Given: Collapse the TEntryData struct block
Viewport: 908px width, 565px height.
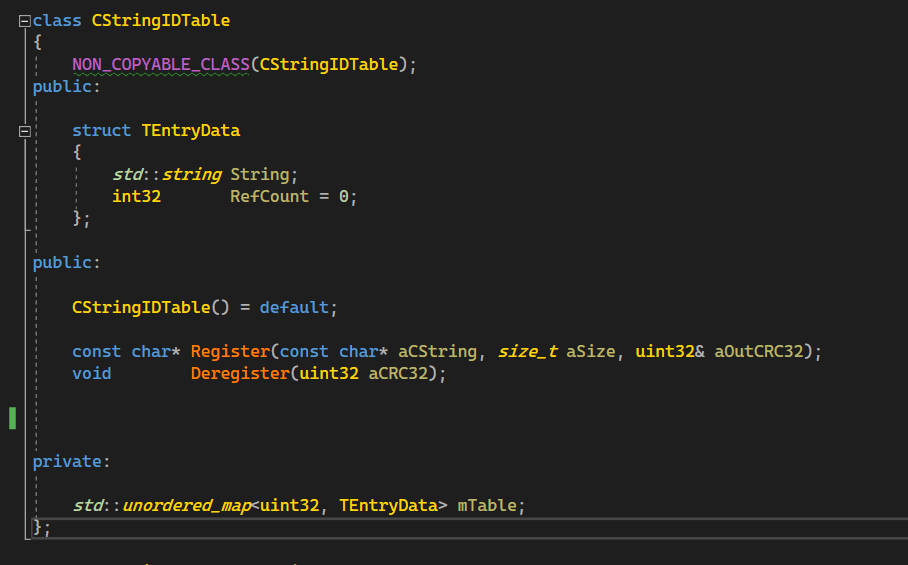Looking at the screenshot, I should pyautogui.click(x=25, y=131).
